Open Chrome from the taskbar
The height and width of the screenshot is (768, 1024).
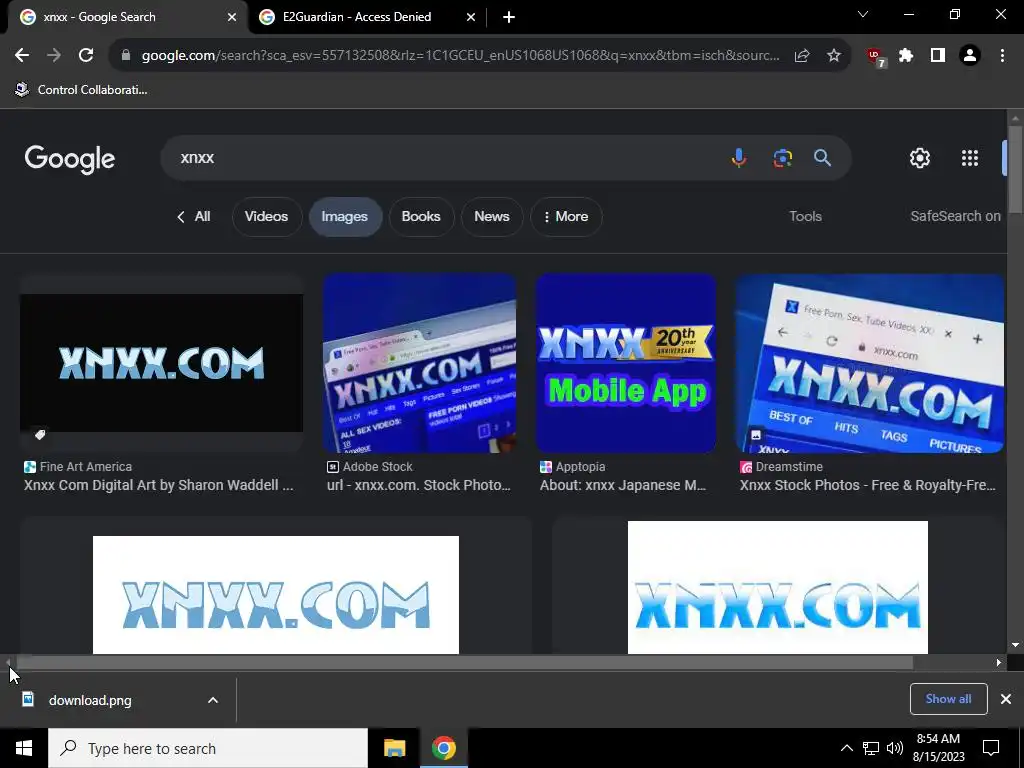pos(443,748)
